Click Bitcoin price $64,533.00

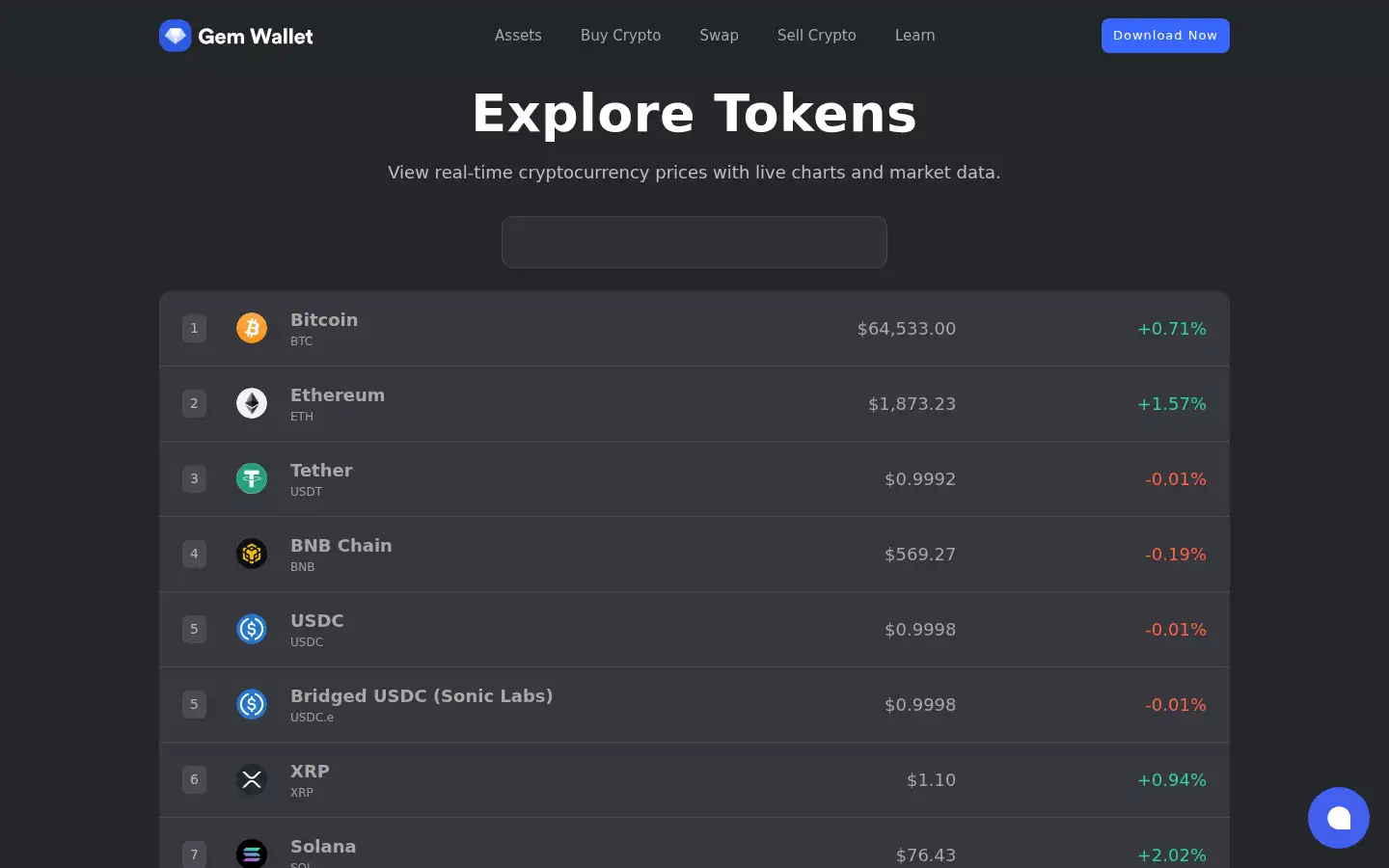[907, 329]
